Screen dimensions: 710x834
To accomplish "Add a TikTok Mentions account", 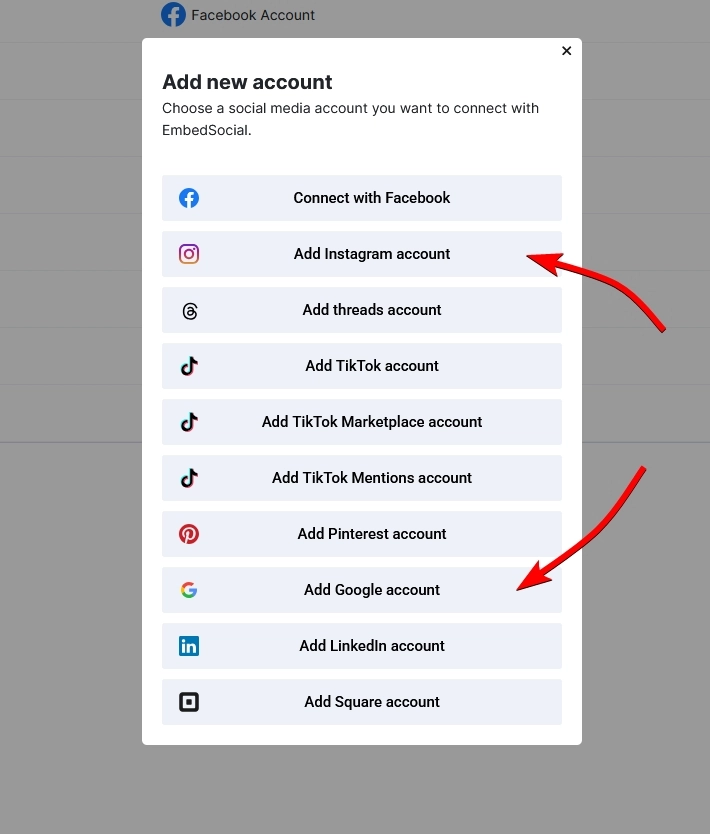I will (371, 478).
